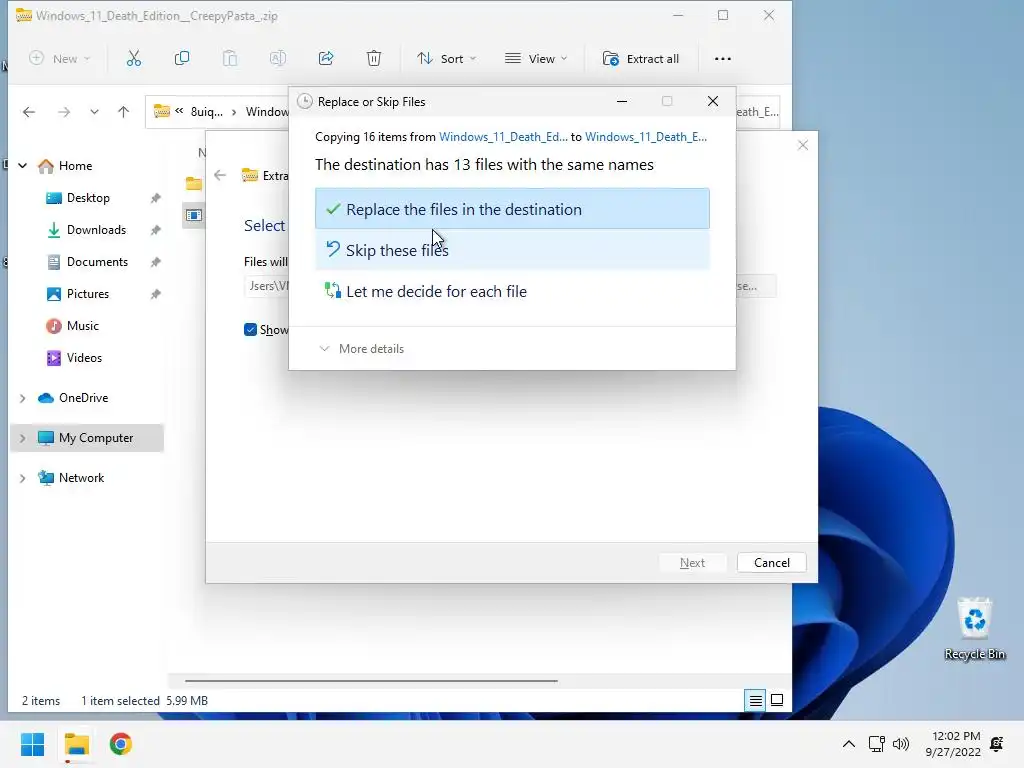Click the Cut scissors icon in toolbar
1024x768 pixels.
click(x=133, y=59)
